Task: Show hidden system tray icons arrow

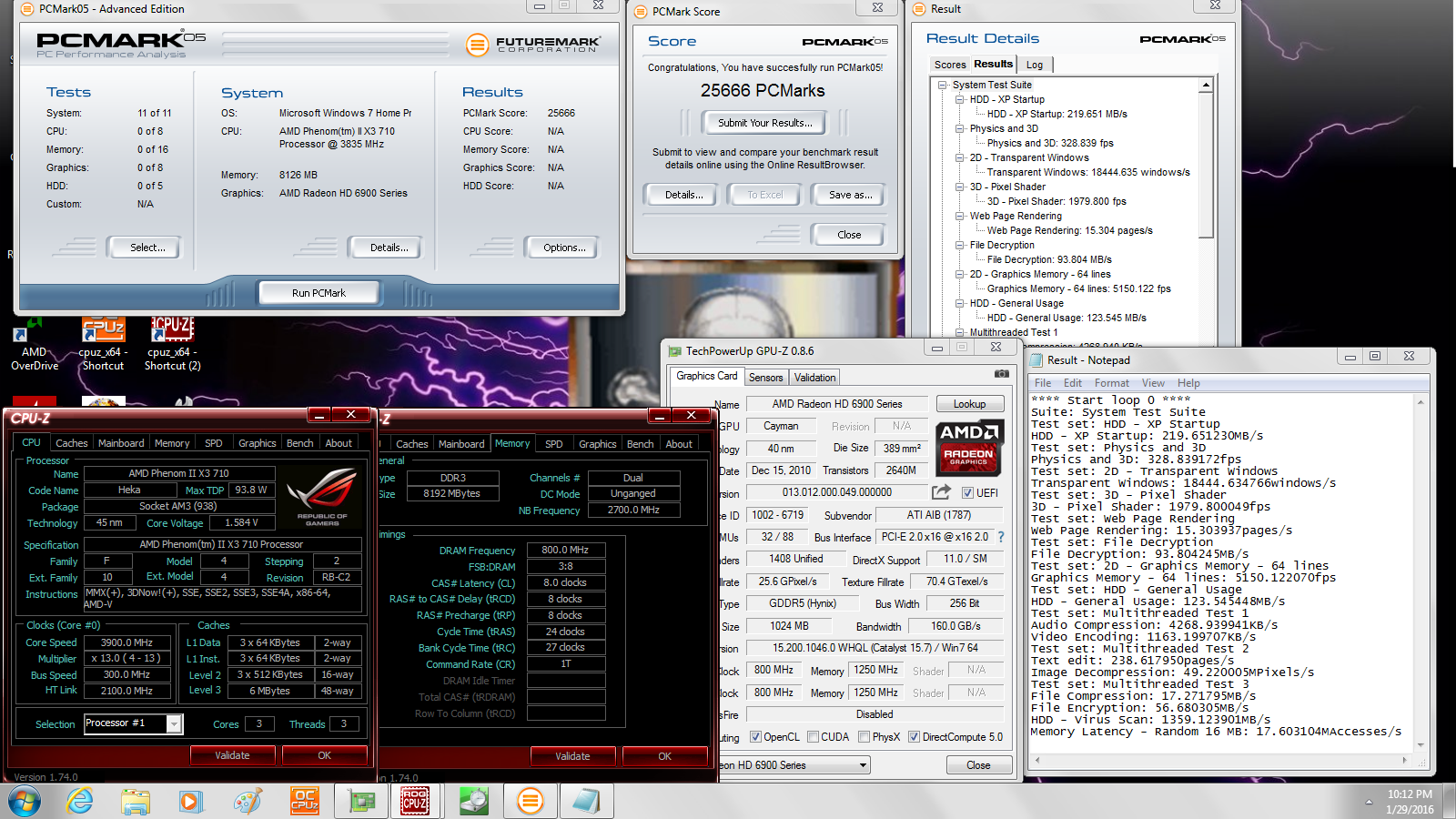Action: (1369, 802)
